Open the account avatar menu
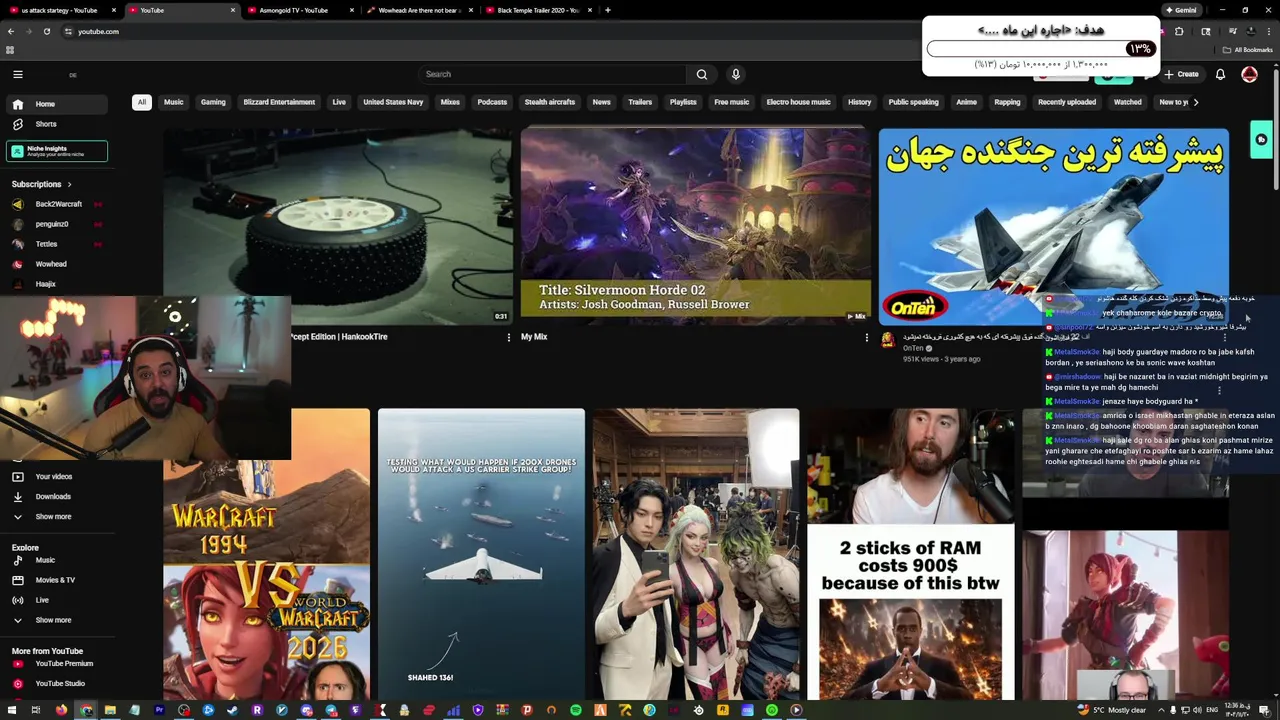 click(1249, 74)
